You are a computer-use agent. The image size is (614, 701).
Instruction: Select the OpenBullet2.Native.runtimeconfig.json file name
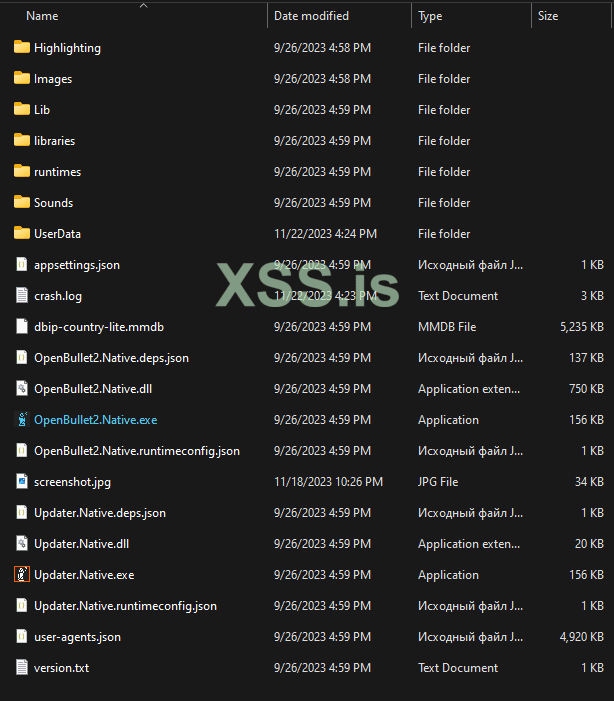click(x=137, y=451)
